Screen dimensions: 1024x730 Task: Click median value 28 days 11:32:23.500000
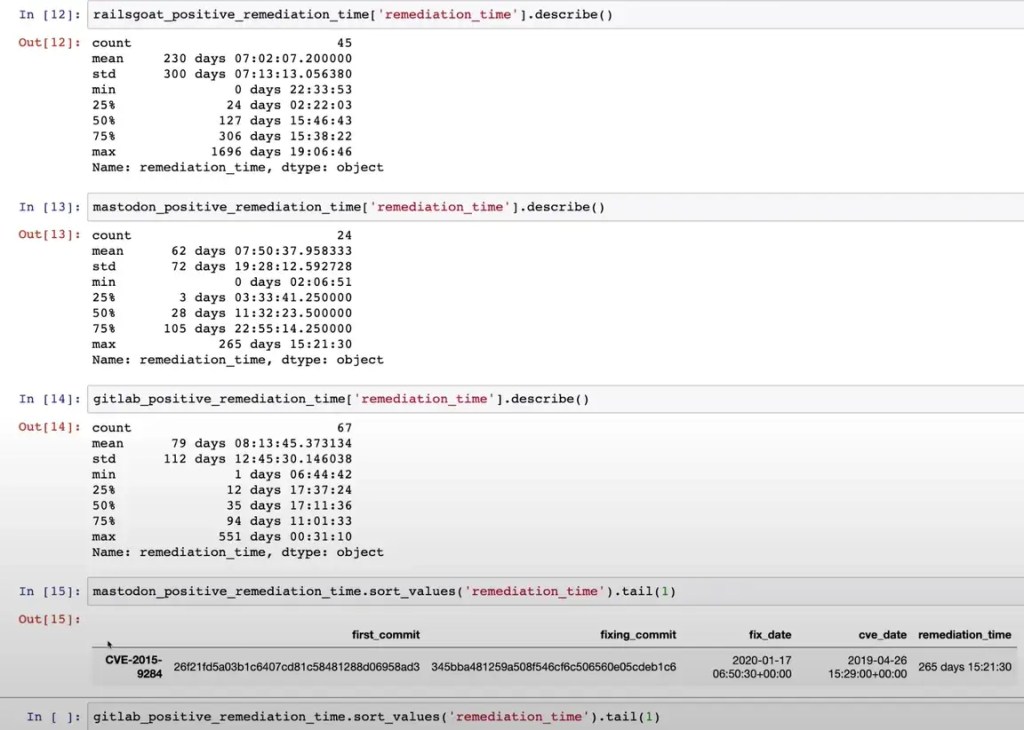(261, 313)
